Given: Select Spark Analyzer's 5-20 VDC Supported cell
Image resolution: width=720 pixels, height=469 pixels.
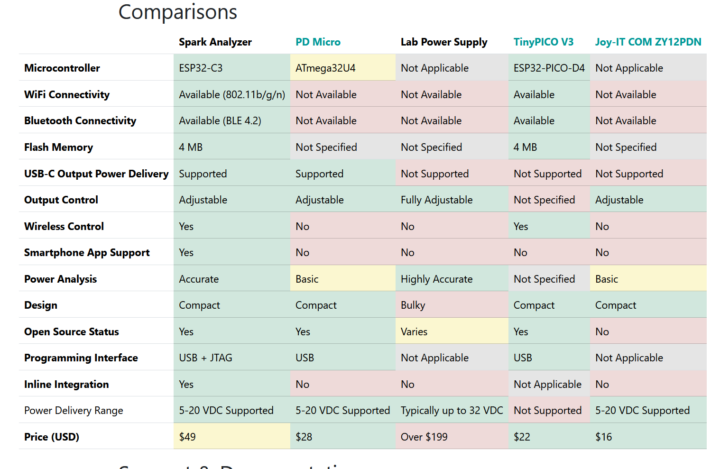Looking at the screenshot, I should tap(232, 411).
